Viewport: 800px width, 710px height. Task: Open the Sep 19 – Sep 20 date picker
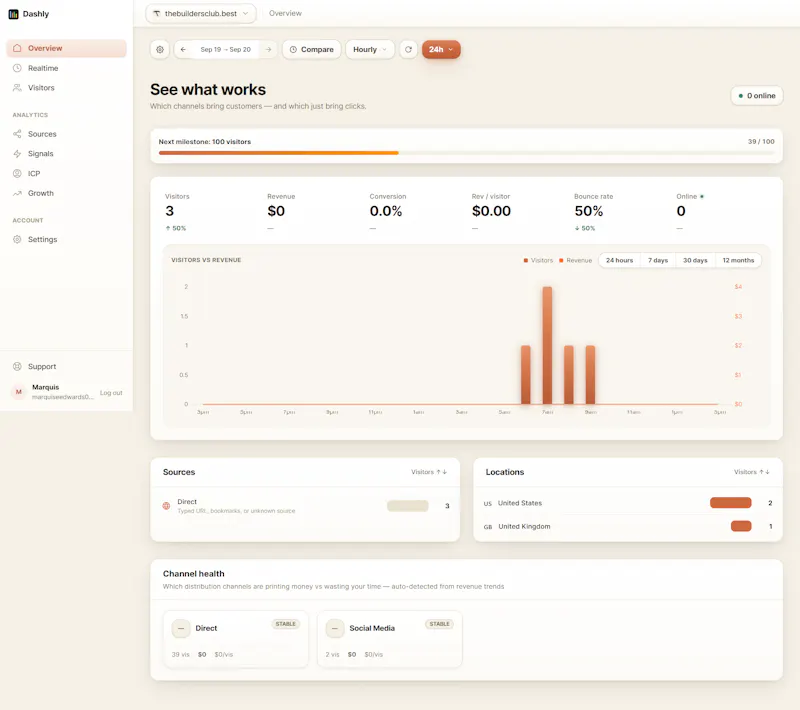tap(226, 49)
